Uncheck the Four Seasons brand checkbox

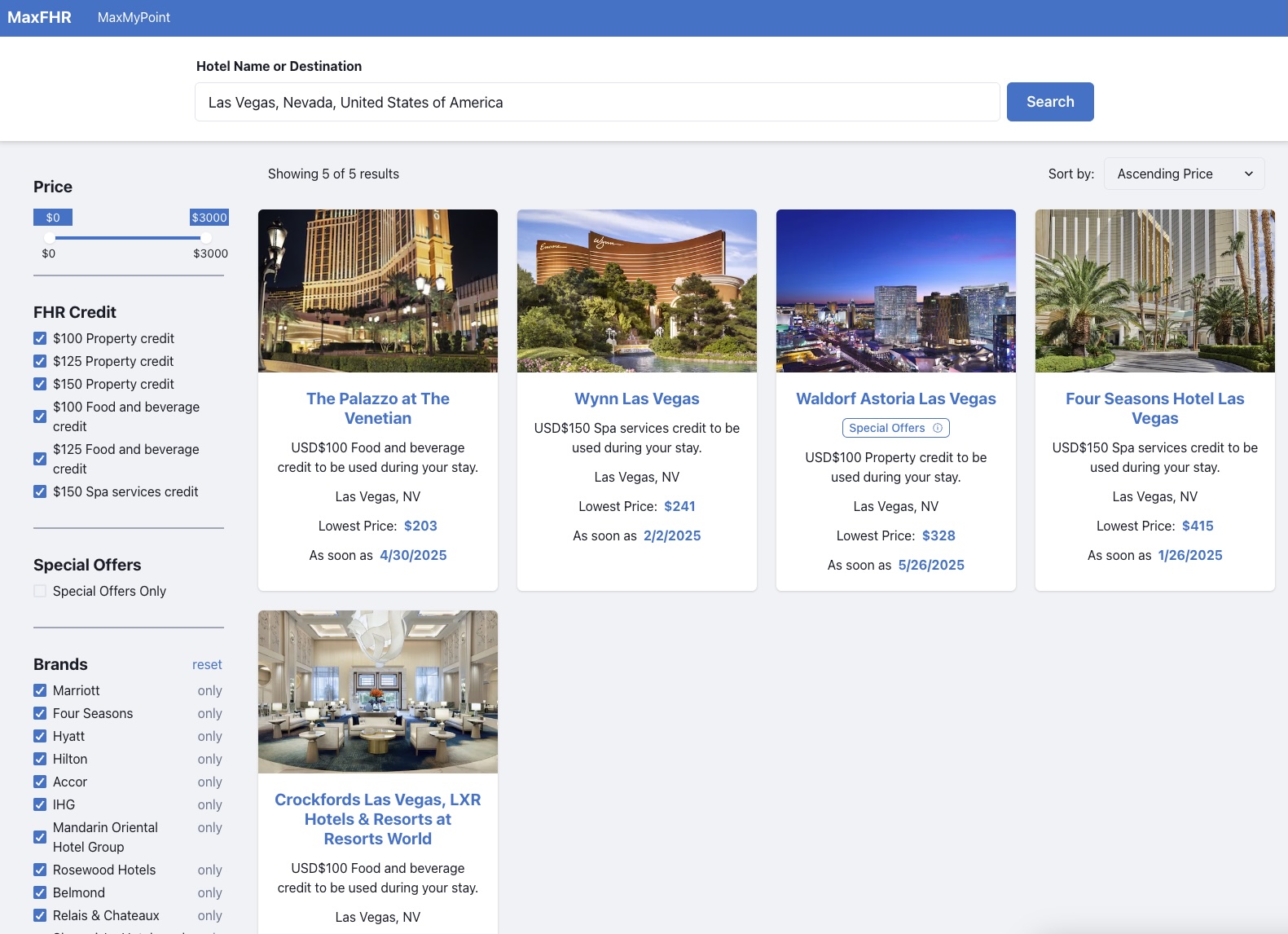(x=40, y=713)
